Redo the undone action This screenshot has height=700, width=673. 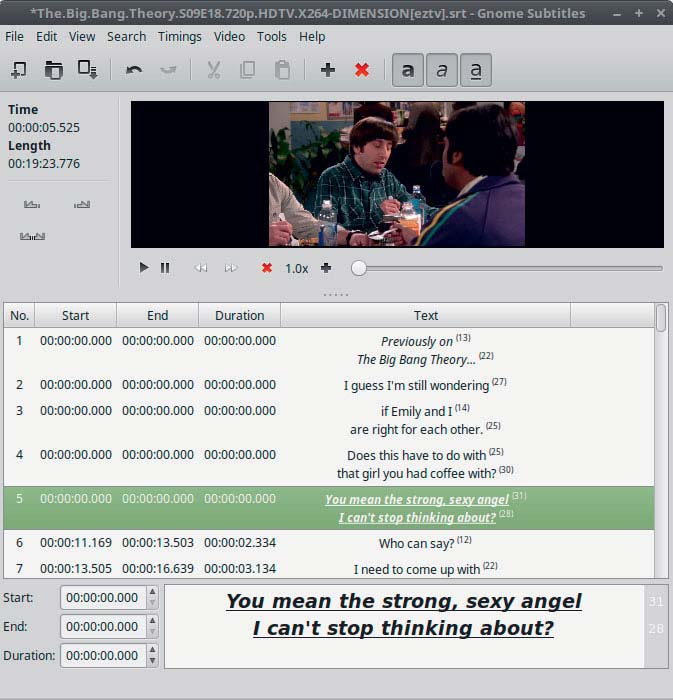(x=168, y=70)
